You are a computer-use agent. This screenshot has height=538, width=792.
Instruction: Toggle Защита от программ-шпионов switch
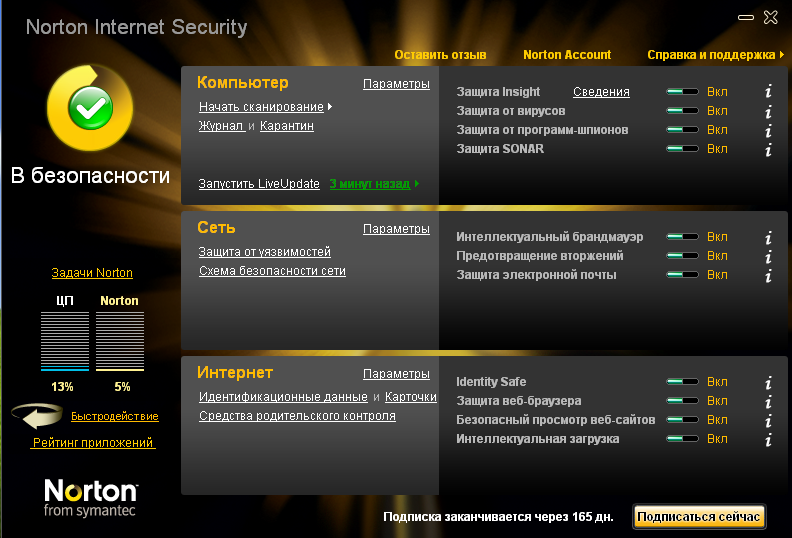pyautogui.click(x=682, y=130)
